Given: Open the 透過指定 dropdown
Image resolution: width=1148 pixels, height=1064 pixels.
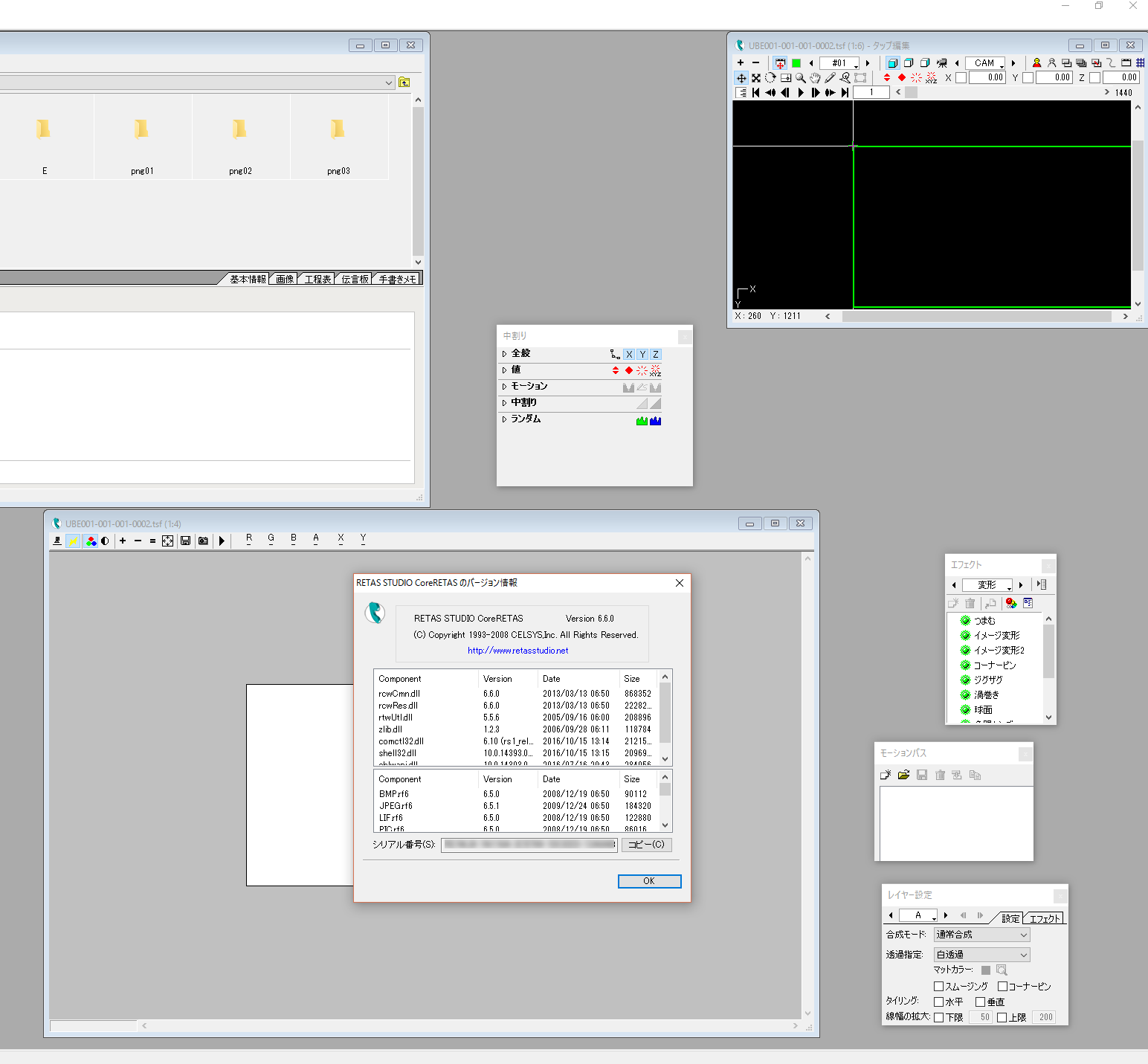Looking at the screenshot, I should coord(981,955).
